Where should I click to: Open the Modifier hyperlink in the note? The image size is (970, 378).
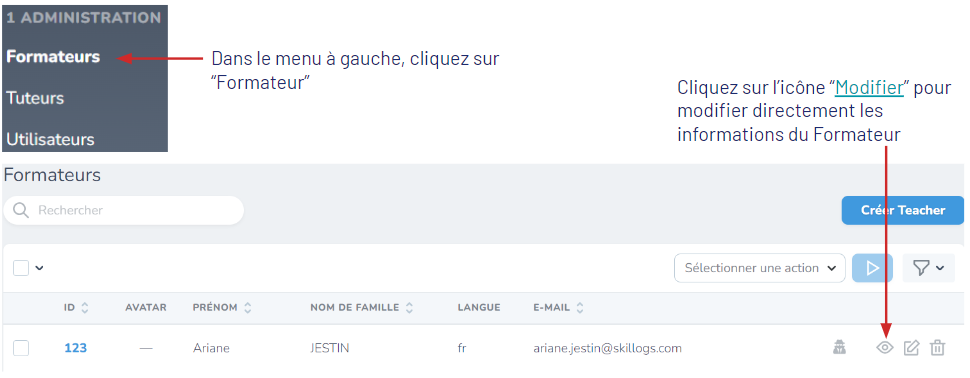(870, 88)
